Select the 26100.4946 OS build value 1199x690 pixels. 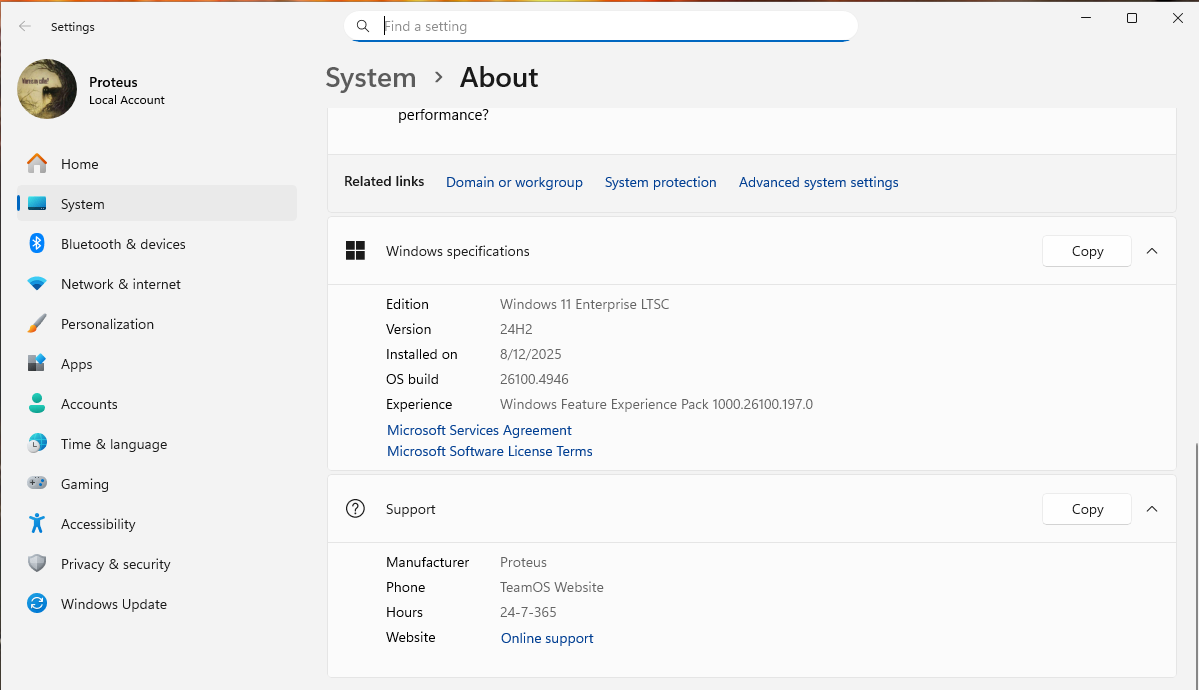click(534, 379)
